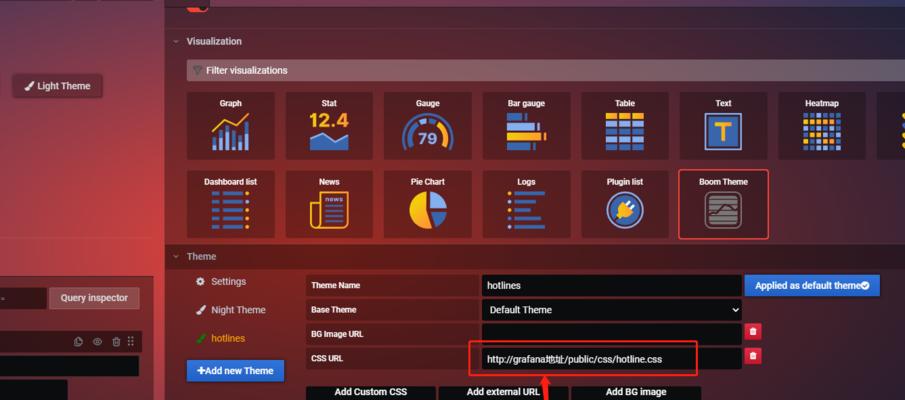Choose the Heatmap visualization
The image size is (905, 400).
(821, 126)
